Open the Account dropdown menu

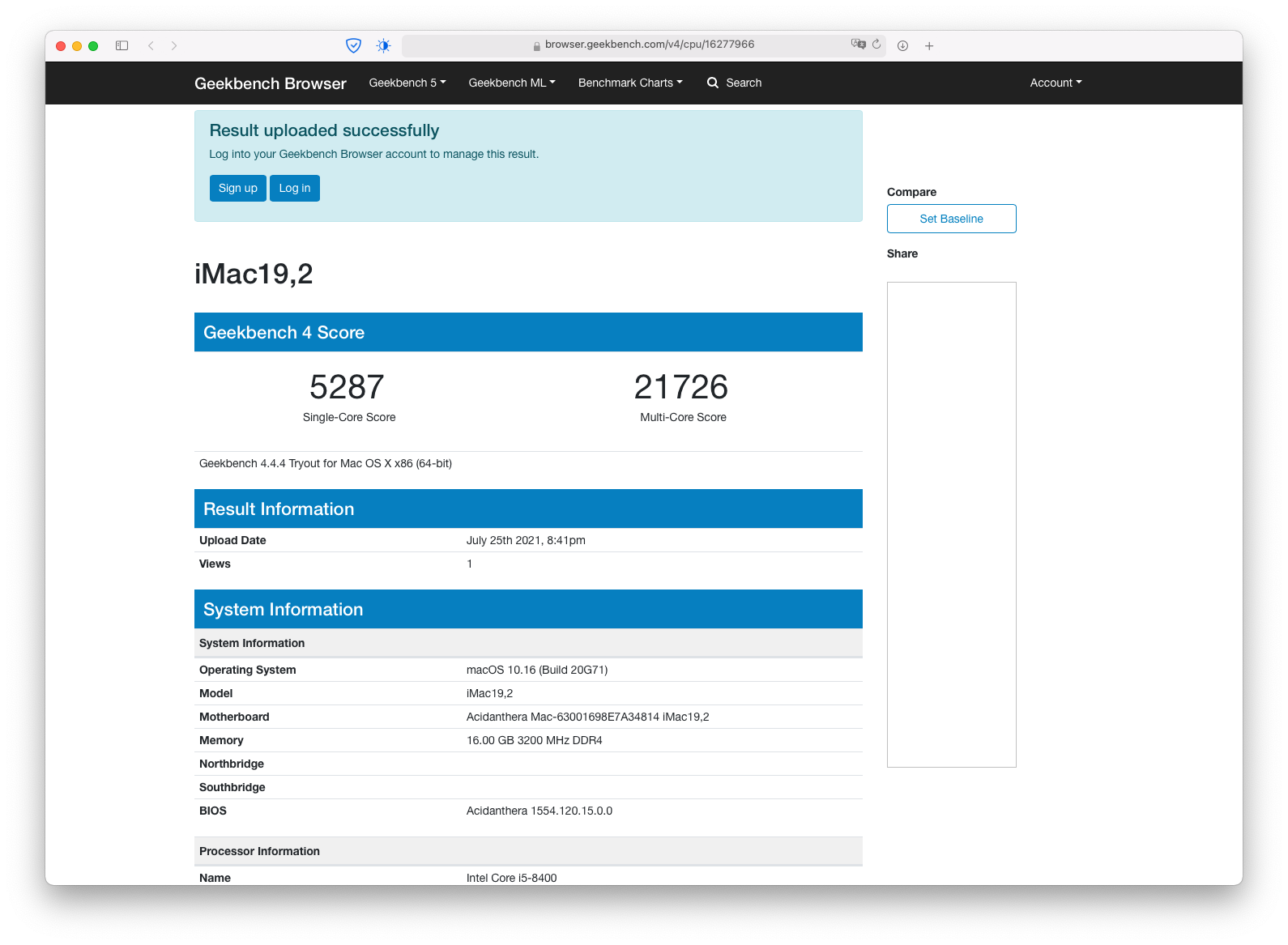pos(1056,83)
